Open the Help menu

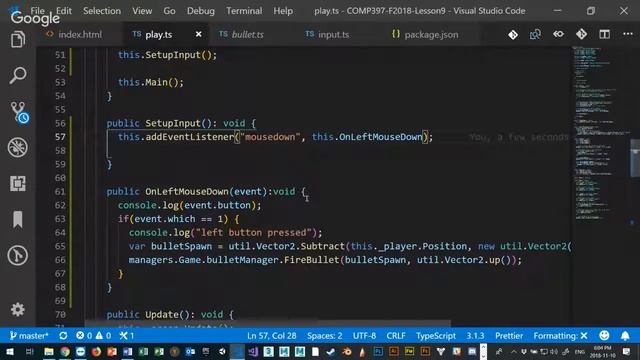point(283,11)
